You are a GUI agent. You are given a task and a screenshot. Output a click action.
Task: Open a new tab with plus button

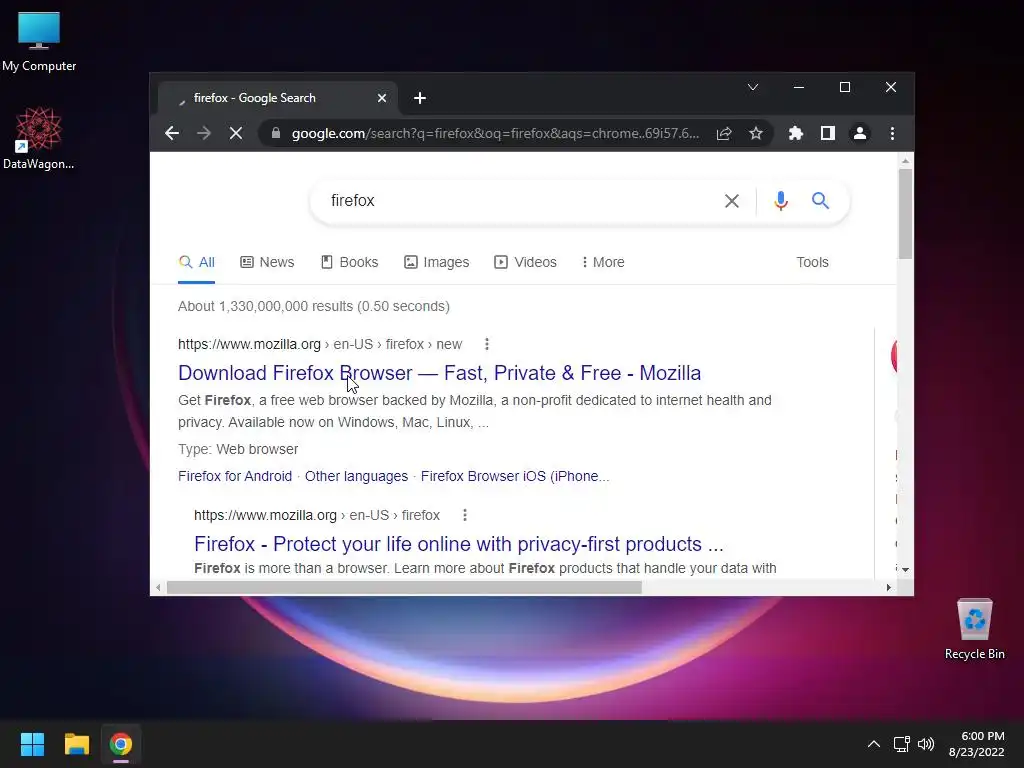point(420,98)
